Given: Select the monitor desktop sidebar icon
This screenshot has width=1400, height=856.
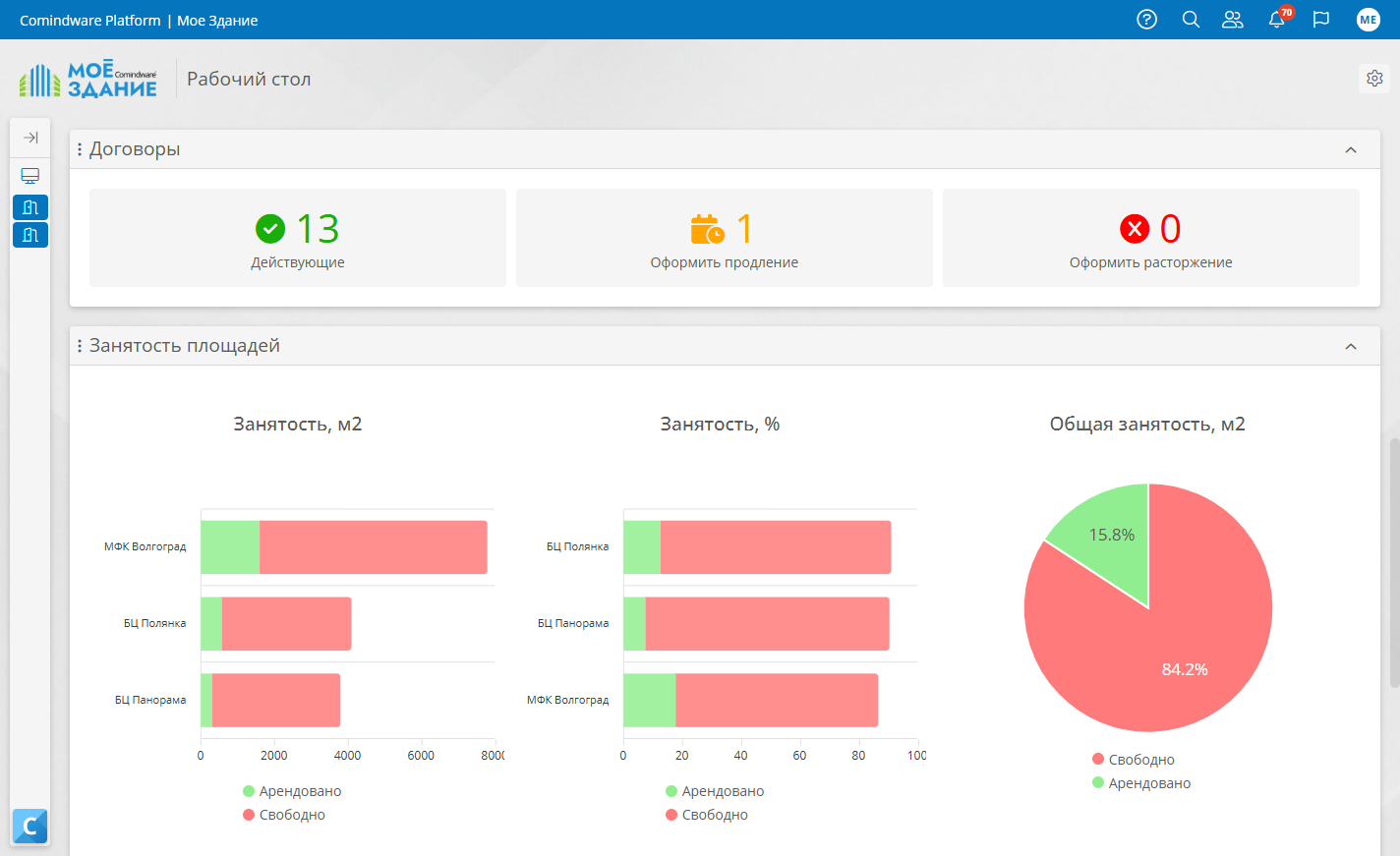Looking at the screenshot, I should [30, 176].
